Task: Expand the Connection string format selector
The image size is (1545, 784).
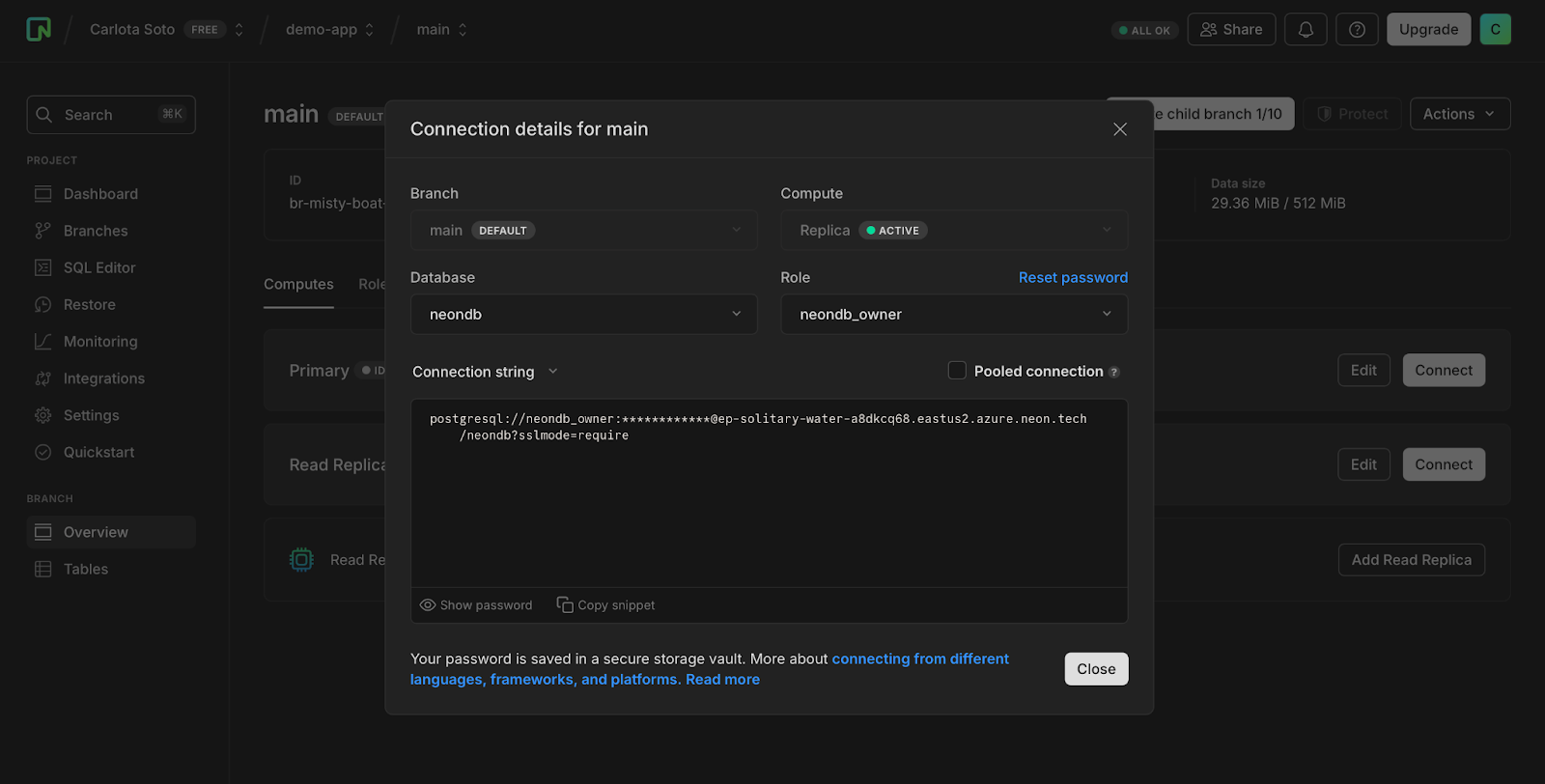Action: 485,372
